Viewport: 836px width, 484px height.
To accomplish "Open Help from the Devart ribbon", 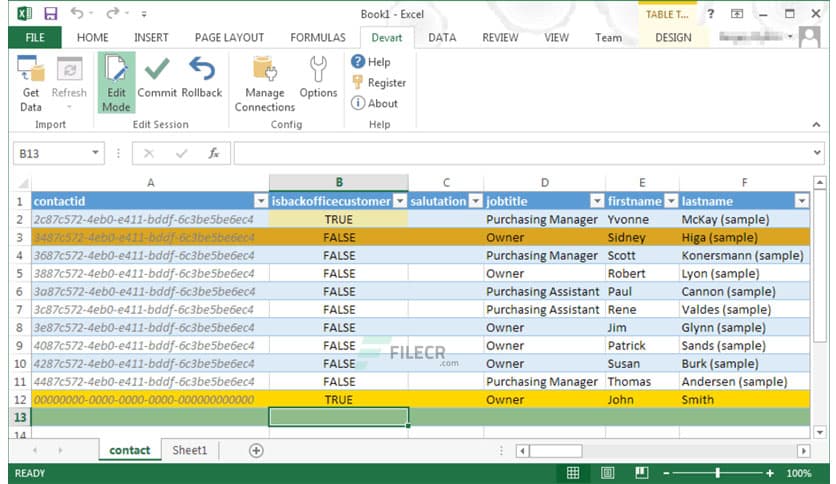I will (x=371, y=62).
